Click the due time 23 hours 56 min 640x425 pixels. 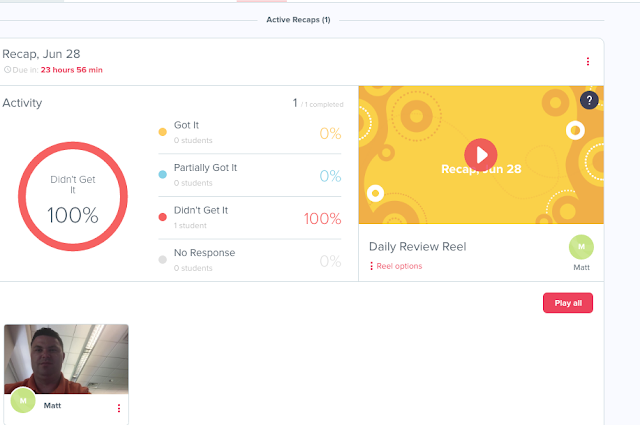71,70
